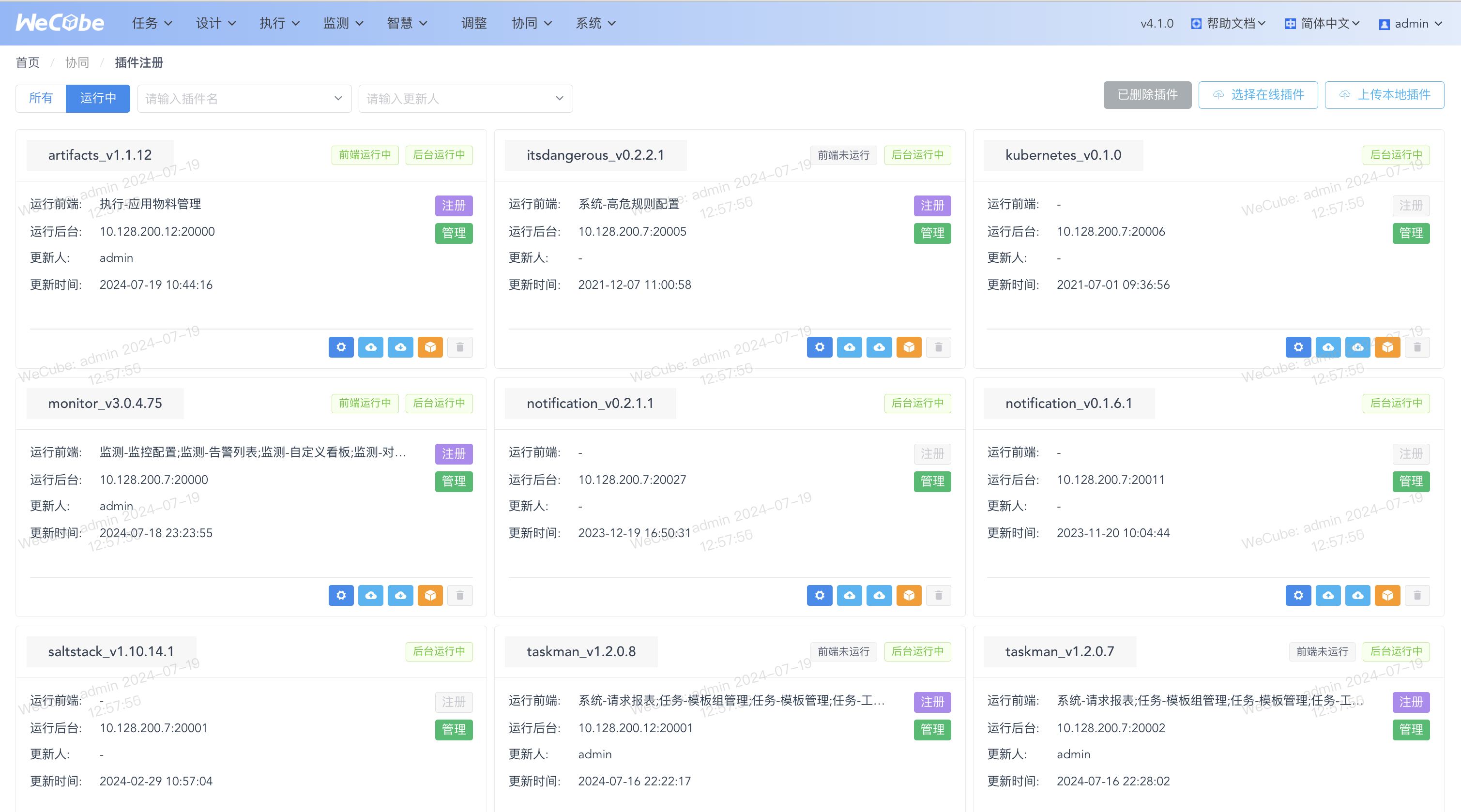Click cloud download icon on itsdangerous_v0.2.2.1 card
The height and width of the screenshot is (812, 1461).
(x=879, y=347)
